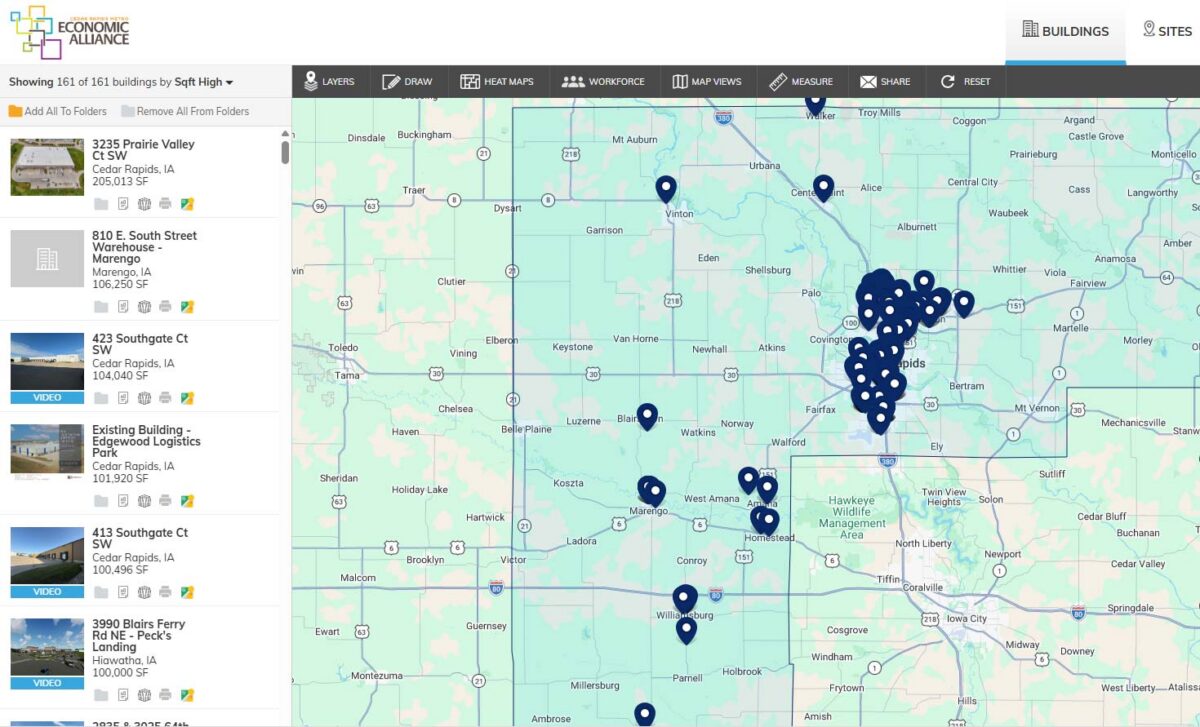Add 810 E. South Street Warehouse to folder
1200x727 pixels.
(101, 307)
